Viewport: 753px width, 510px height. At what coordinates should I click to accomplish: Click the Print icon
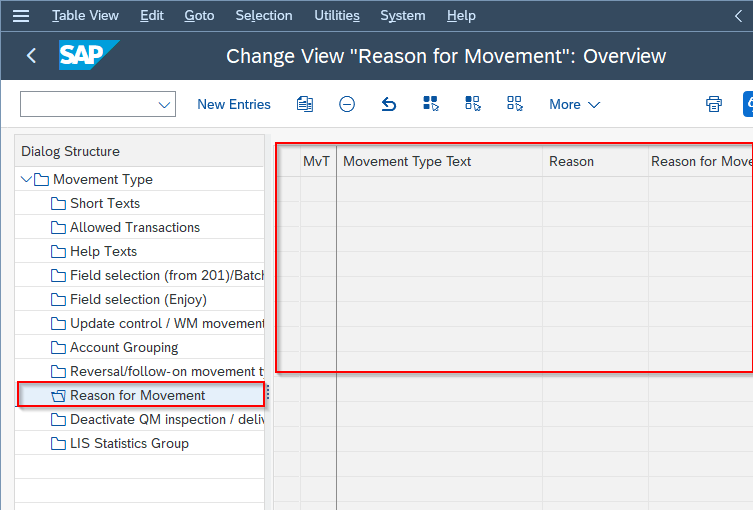[714, 104]
